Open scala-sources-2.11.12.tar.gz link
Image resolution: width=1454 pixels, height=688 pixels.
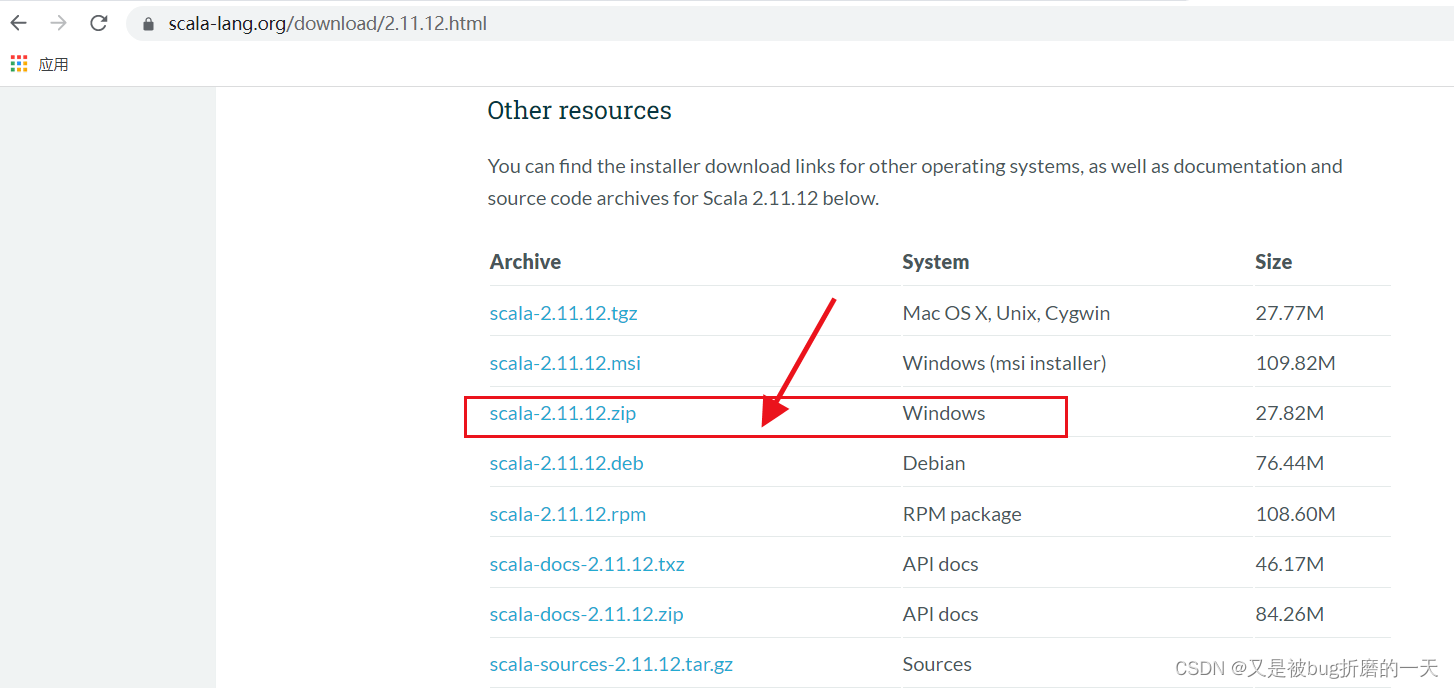point(611,664)
